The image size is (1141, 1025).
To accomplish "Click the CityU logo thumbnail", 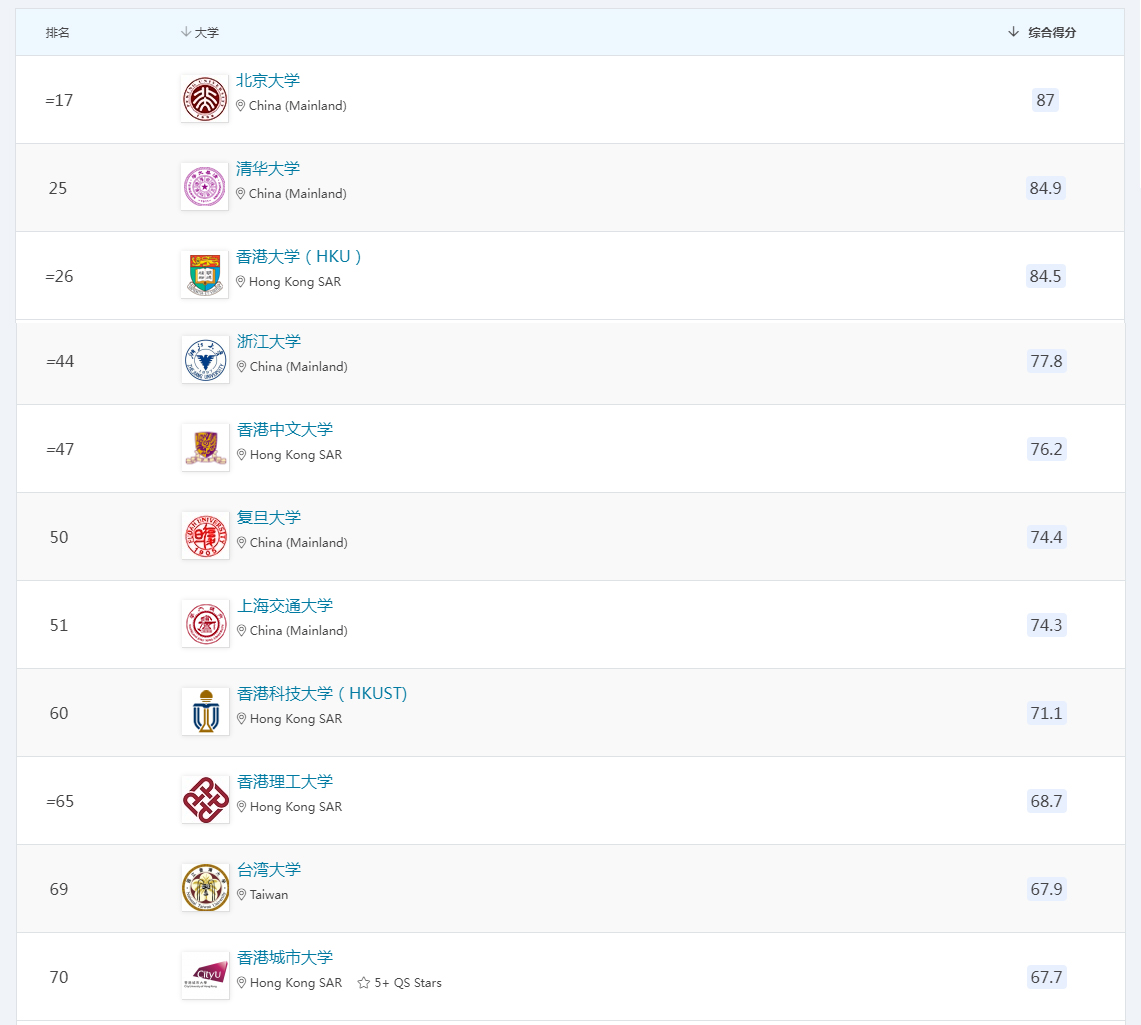I will pos(205,976).
